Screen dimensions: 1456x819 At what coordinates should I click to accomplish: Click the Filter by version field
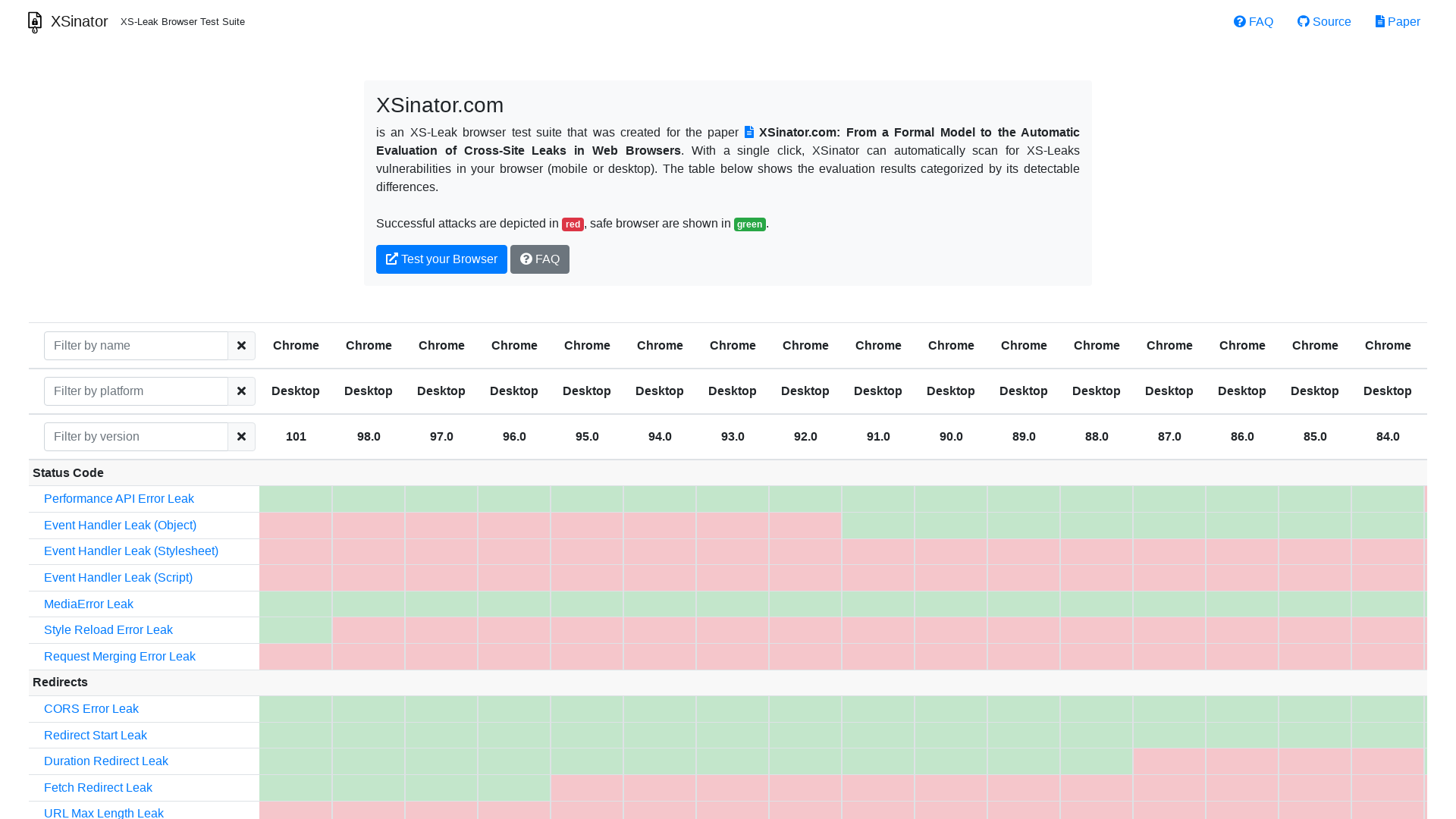pos(136,437)
